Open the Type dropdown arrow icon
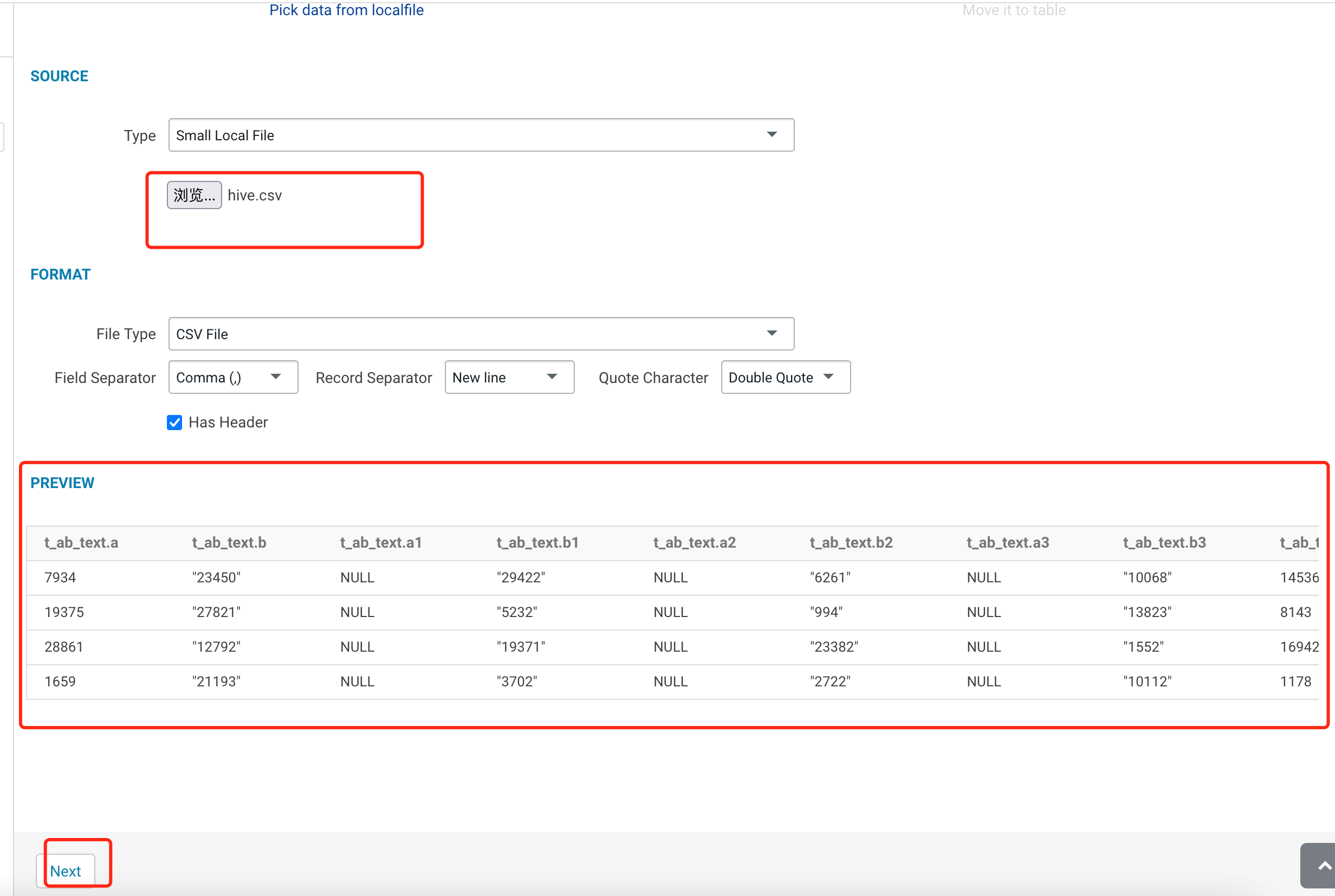 click(x=772, y=135)
